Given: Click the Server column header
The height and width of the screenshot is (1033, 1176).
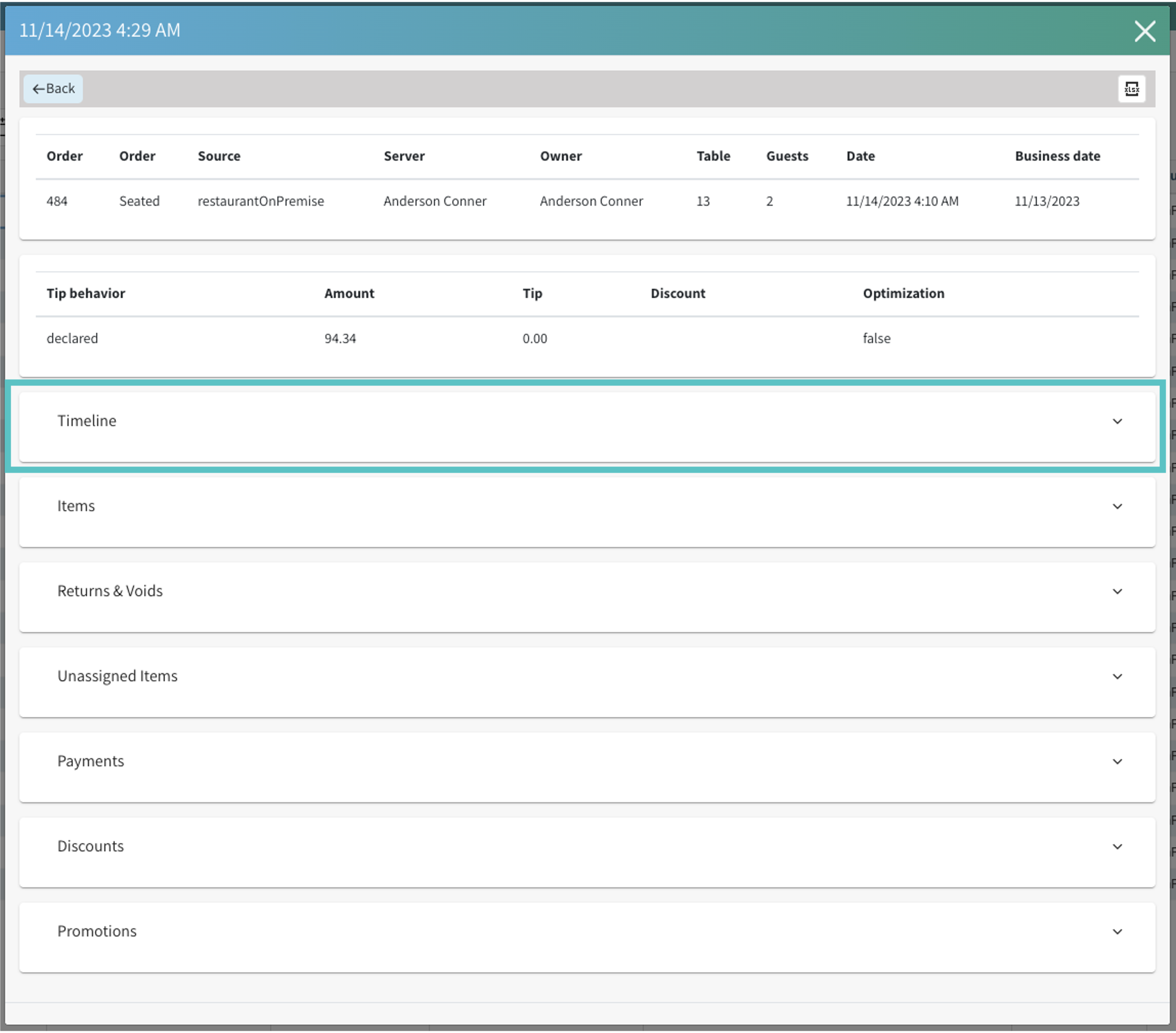Looking at the screenshot, I should pyautogui.click(x=404, y=156).
